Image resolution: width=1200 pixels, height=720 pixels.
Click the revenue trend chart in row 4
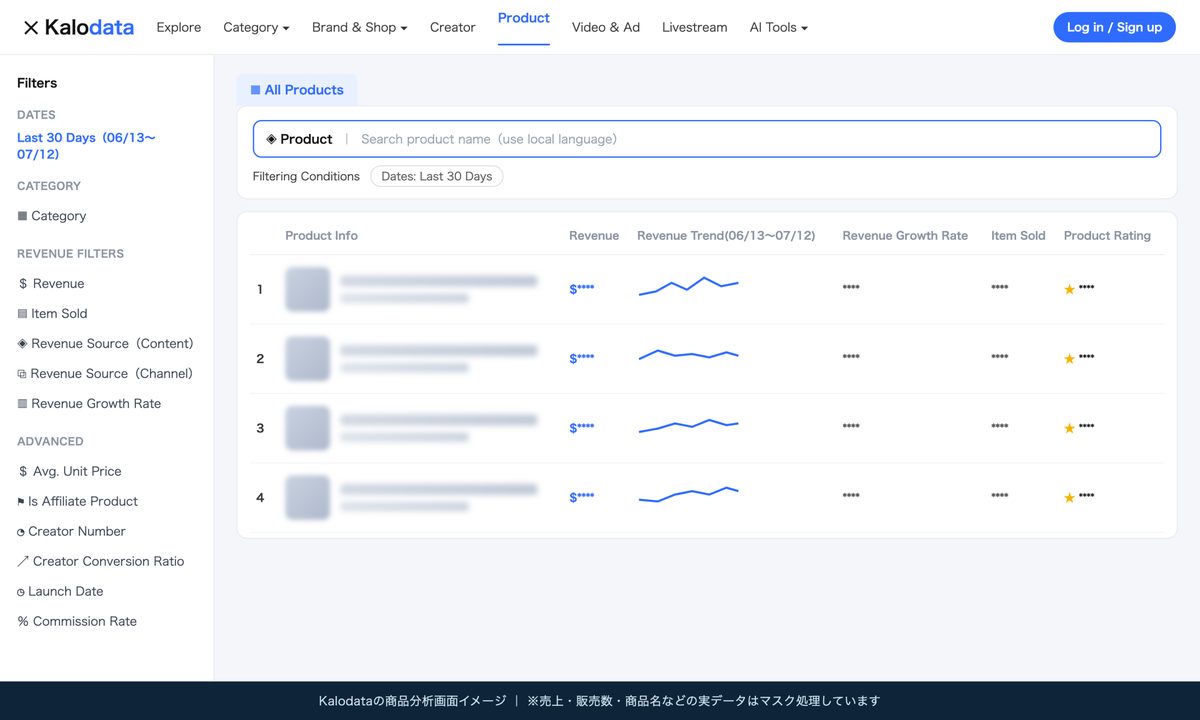click(688, 494)
